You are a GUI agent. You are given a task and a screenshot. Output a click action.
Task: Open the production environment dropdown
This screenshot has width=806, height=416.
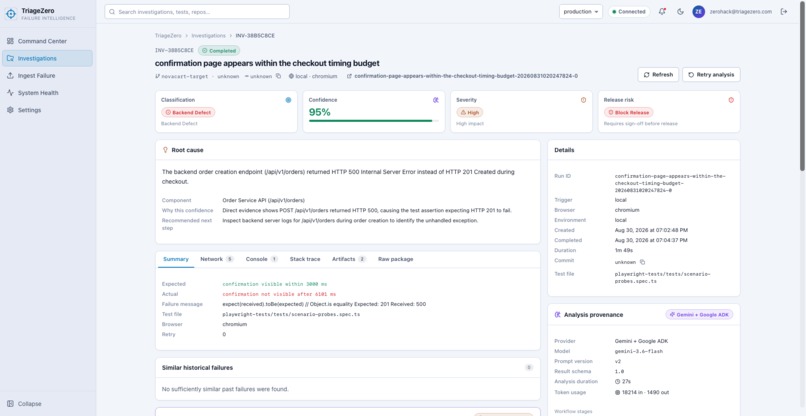(580, 12)
